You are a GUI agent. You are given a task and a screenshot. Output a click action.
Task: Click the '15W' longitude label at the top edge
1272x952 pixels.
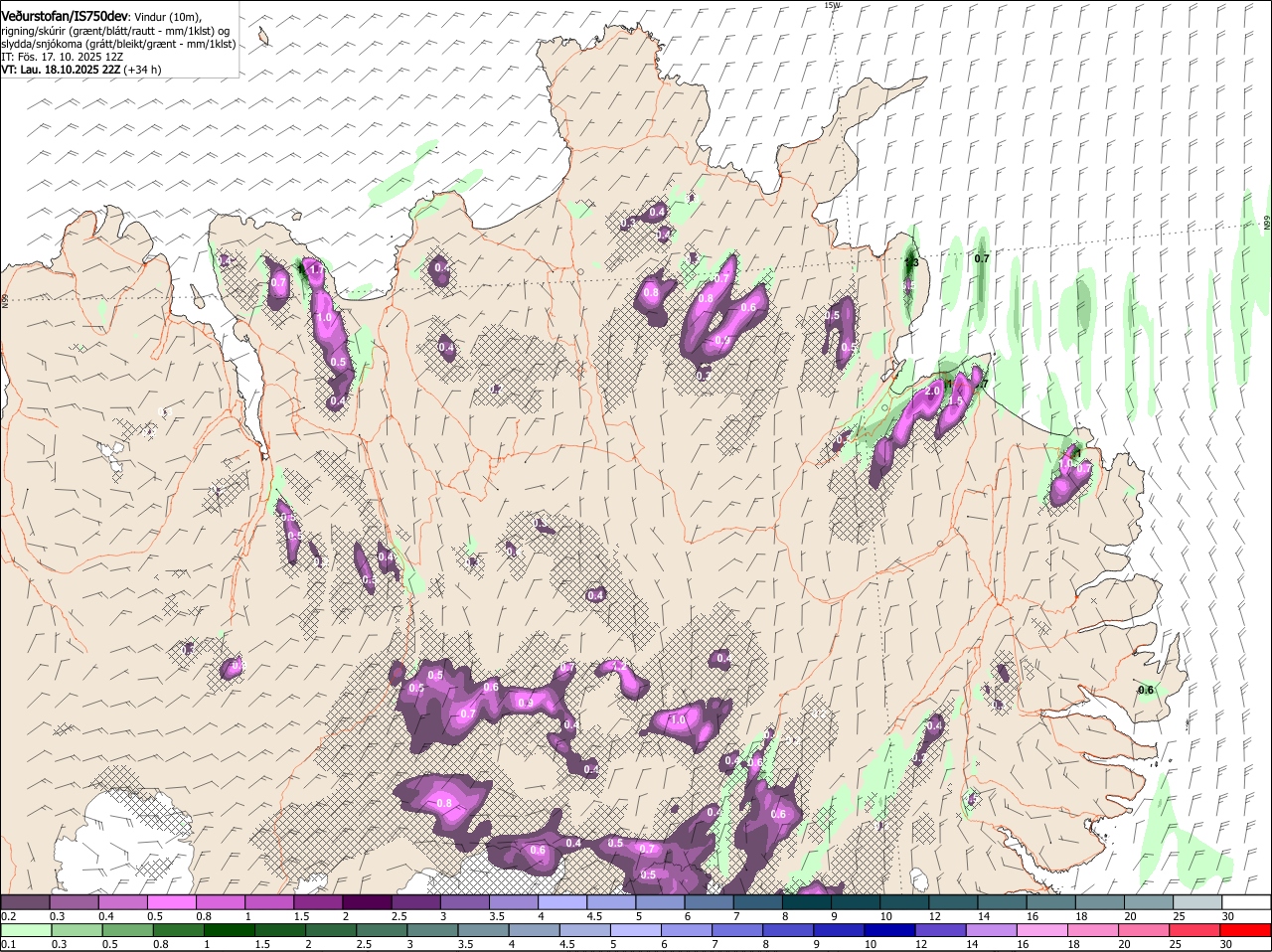(x=832, y=5)
